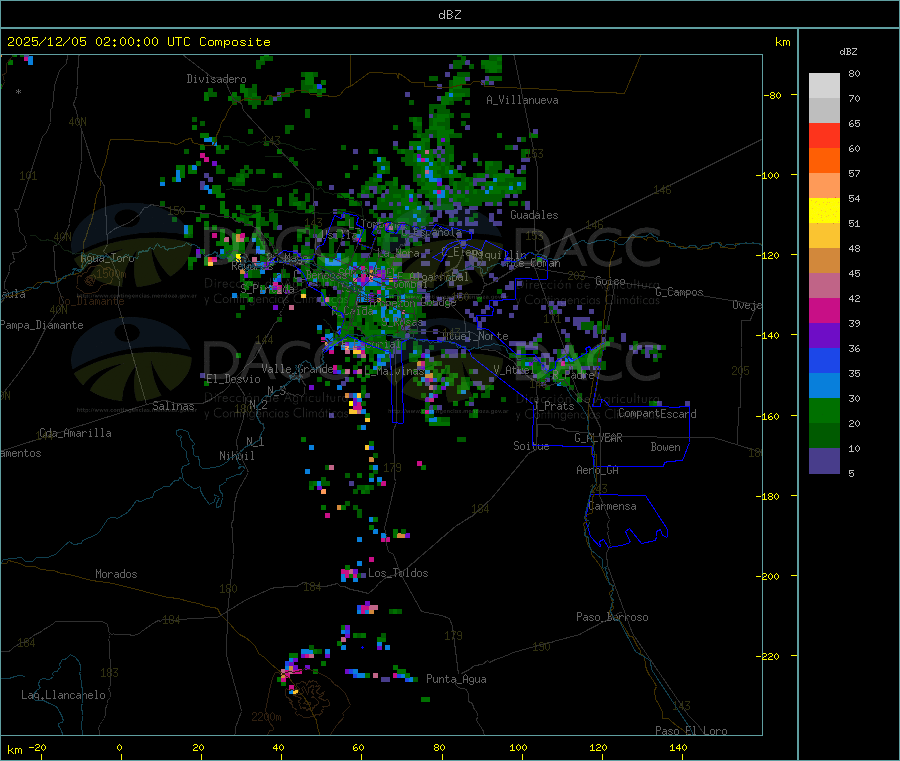Click the 'G_Campos' map label

coord(680,292)
